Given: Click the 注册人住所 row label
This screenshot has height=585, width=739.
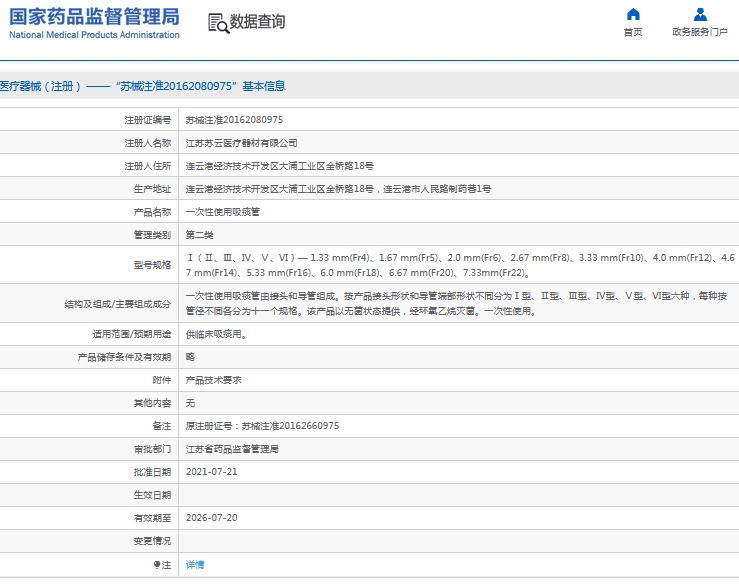Looking at the screenshot, I should click(148, 166).
